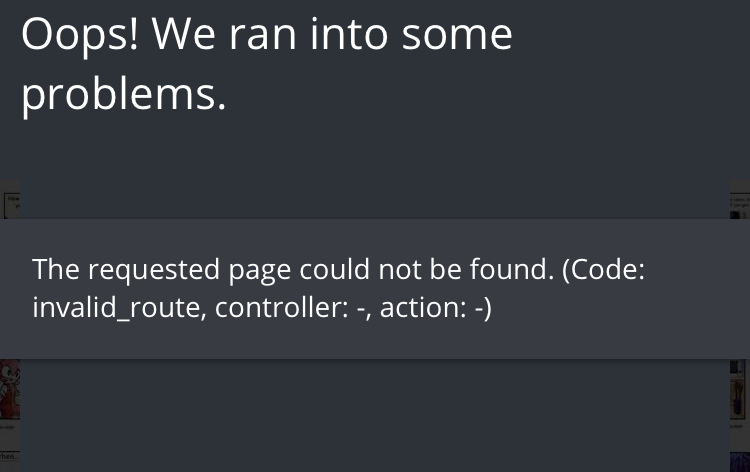Click the "Oops! We ran into some problems." heading

click(267, 65)
